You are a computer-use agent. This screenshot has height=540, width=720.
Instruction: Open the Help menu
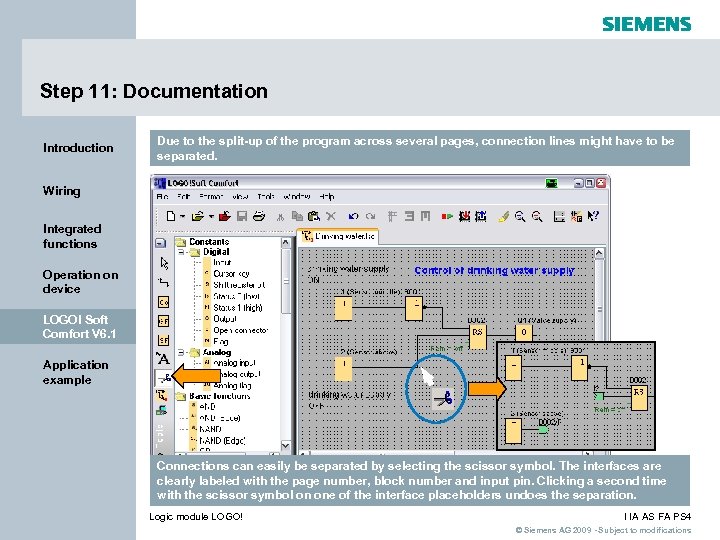point(326,197)
